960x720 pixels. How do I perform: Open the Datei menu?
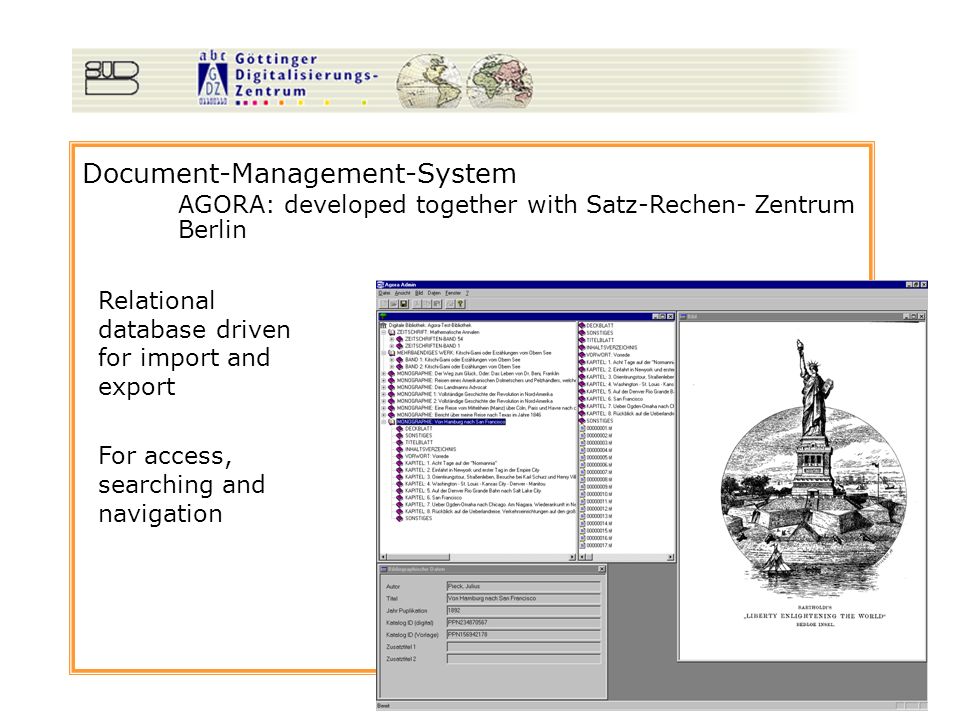pos(384,293)
